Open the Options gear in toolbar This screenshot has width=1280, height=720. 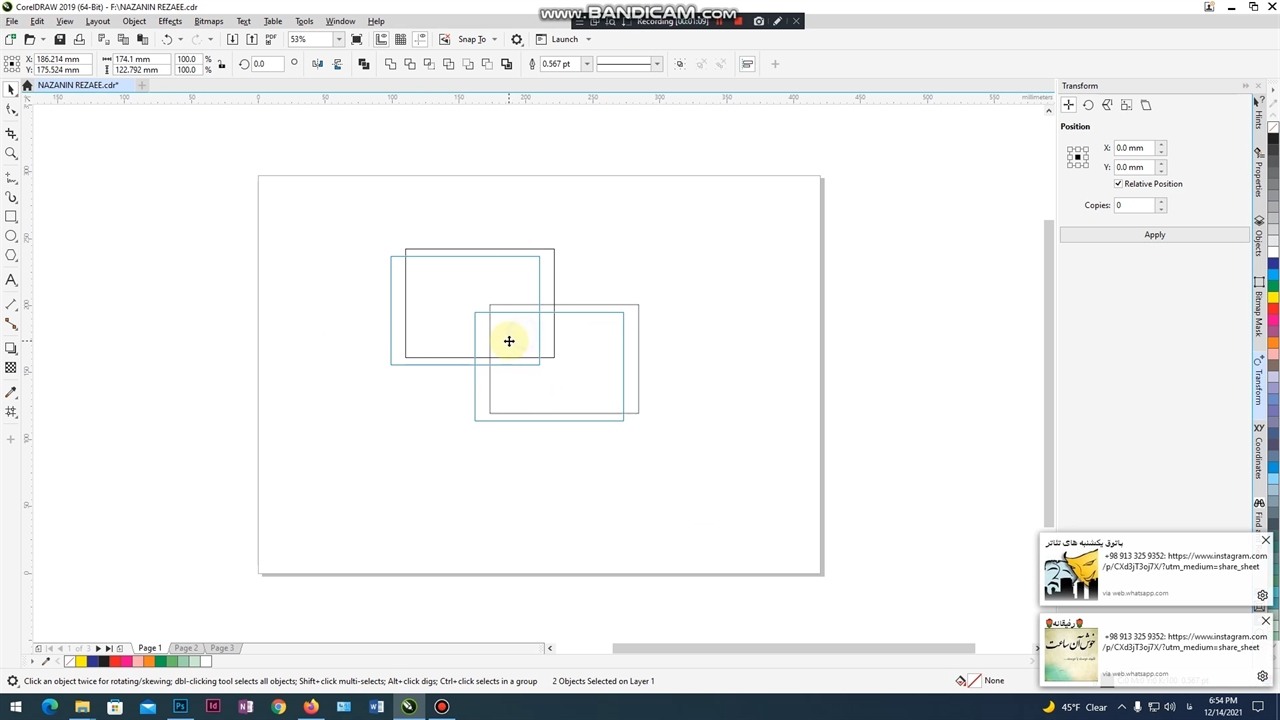click(517, 40)
